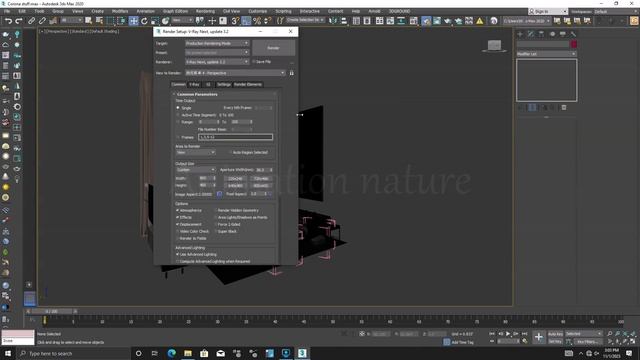
Task: Click the warning triangle icon in toolbar
Action: point(480,21)
